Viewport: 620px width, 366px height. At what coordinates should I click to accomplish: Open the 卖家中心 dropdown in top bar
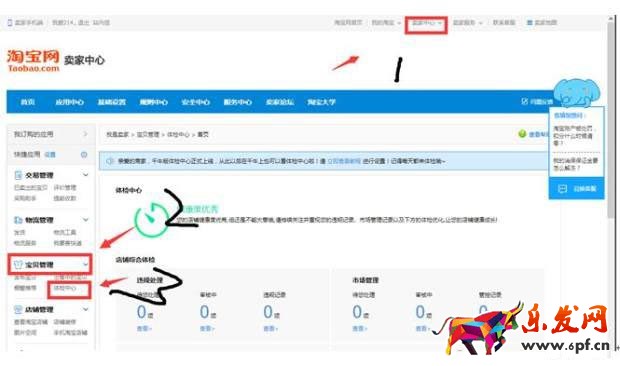tap(426, 23)
